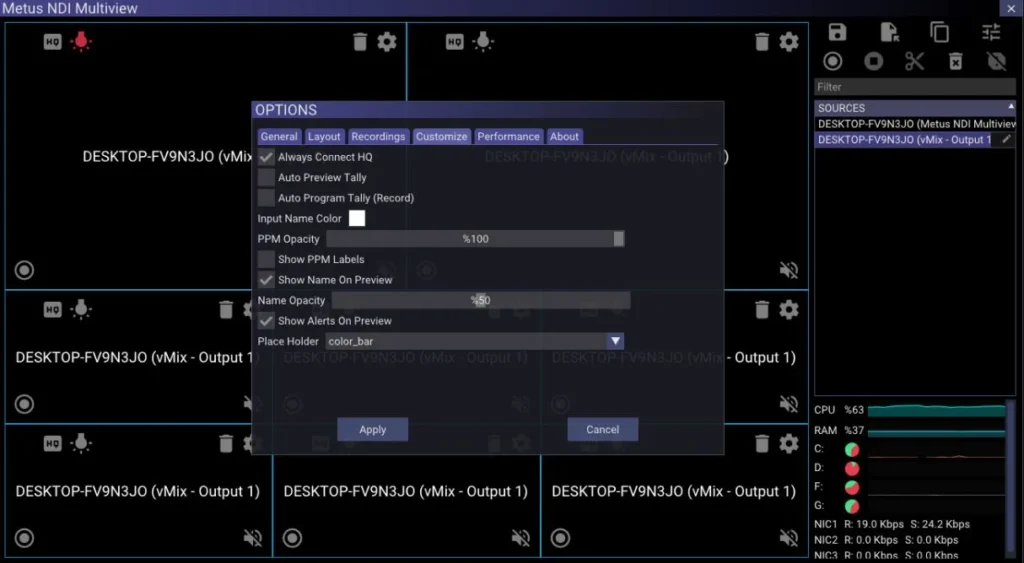The width and height of the screenshot is (1024, 563).
Task: Click the trash icon in bottom-left cell
Action: [x=226, y=443]
